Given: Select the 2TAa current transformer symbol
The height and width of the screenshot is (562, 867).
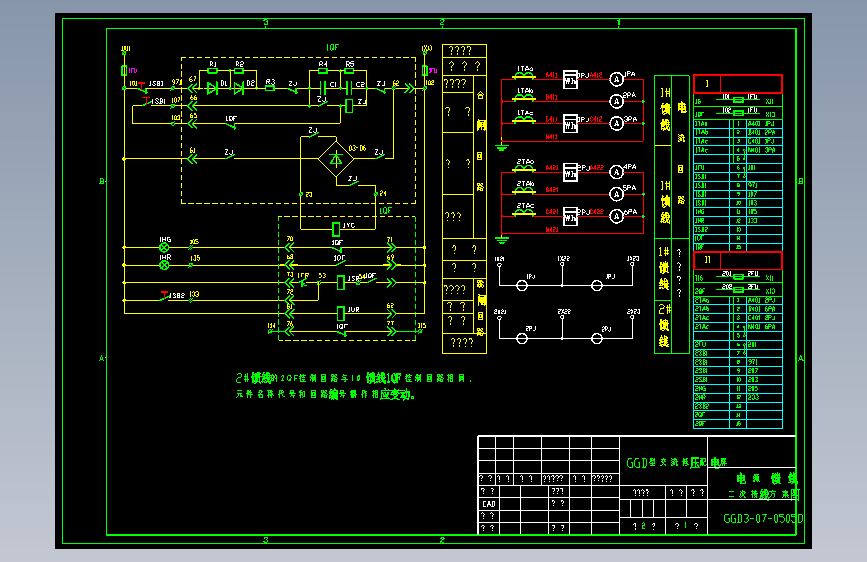Looking at the screenshot, I should point(524,169).
